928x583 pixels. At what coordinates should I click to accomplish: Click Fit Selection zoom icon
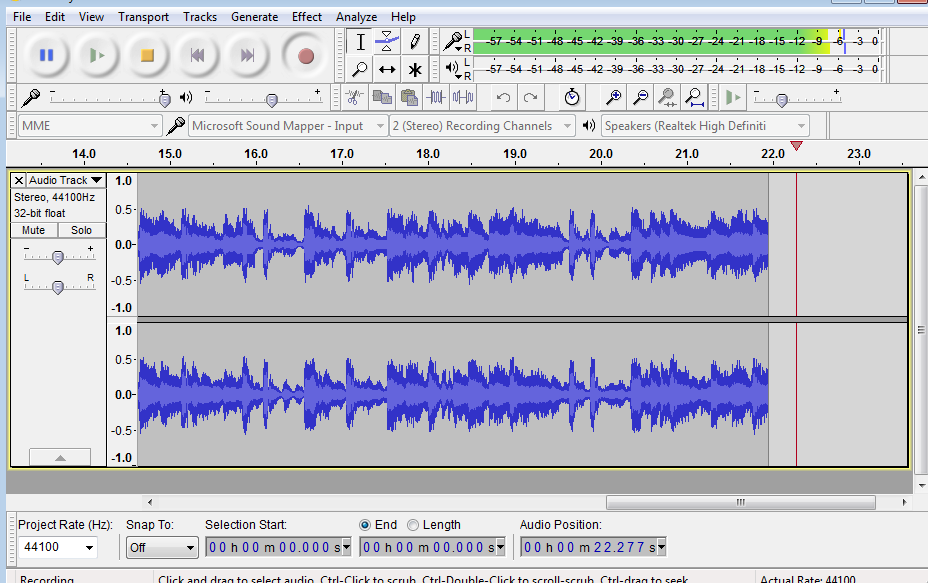(x=667, y=97)
